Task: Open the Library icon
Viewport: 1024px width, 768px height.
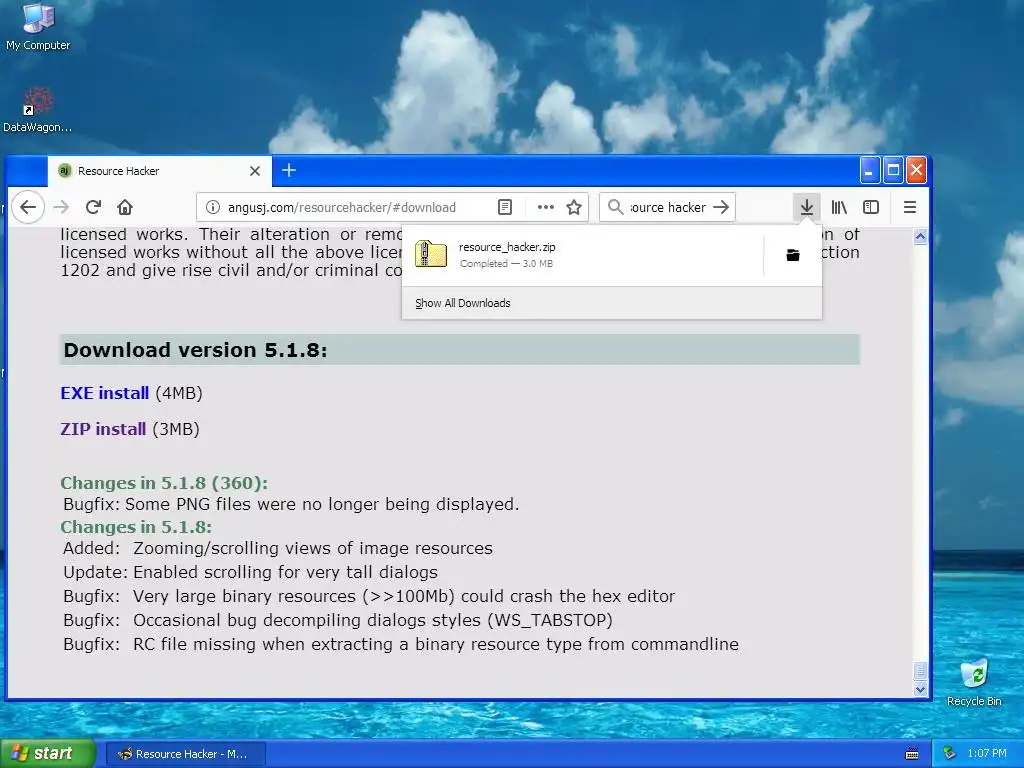Action: click(839, 207)
